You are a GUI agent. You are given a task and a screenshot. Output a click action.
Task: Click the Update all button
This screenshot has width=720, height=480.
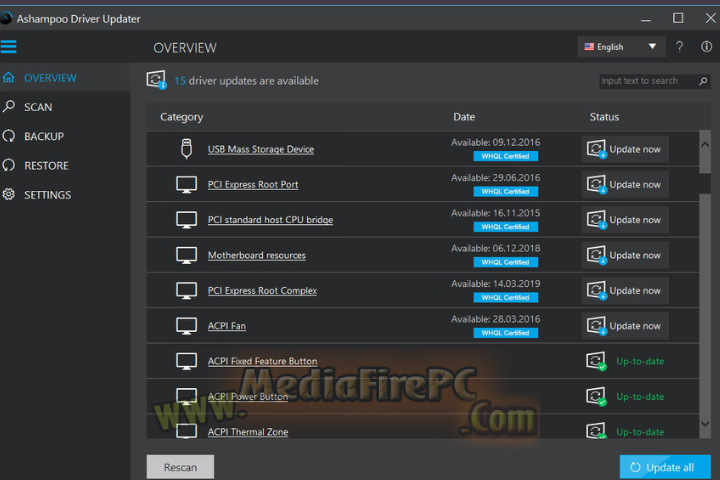[665, 467]
